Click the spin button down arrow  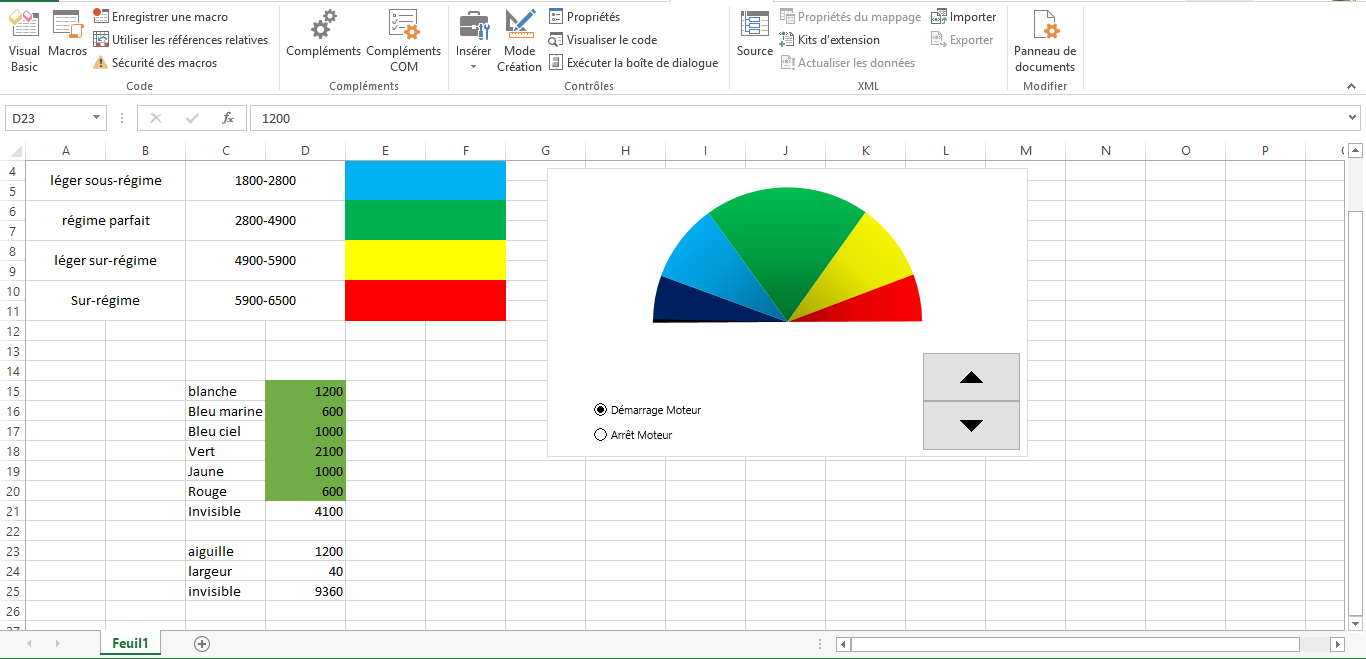[971, 425]
